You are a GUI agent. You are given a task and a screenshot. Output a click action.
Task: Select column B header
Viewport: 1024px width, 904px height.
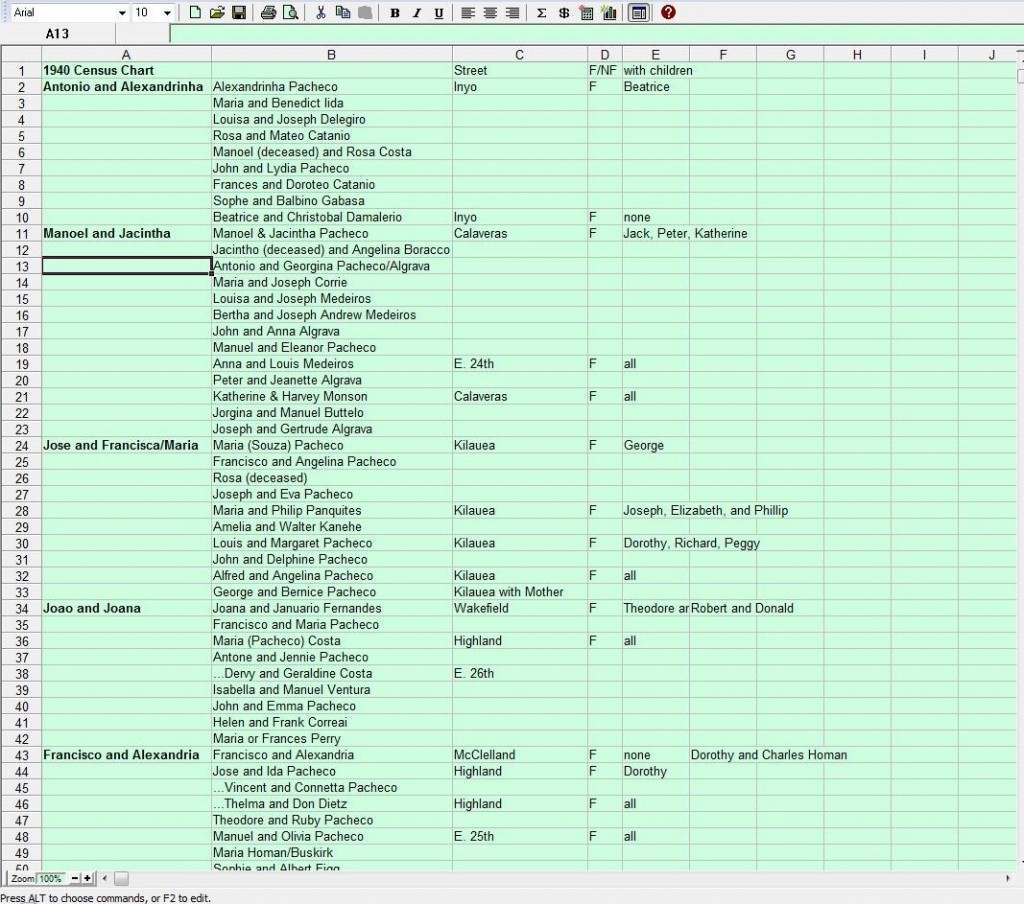click(331, 55)
